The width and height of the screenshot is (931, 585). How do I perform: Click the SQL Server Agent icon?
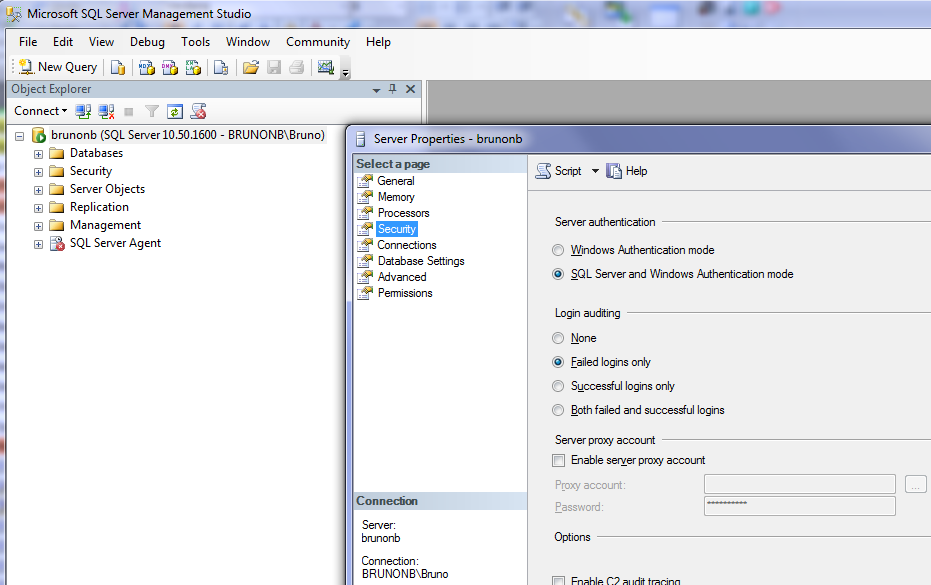pyautogui.click(x=57, y=244)
